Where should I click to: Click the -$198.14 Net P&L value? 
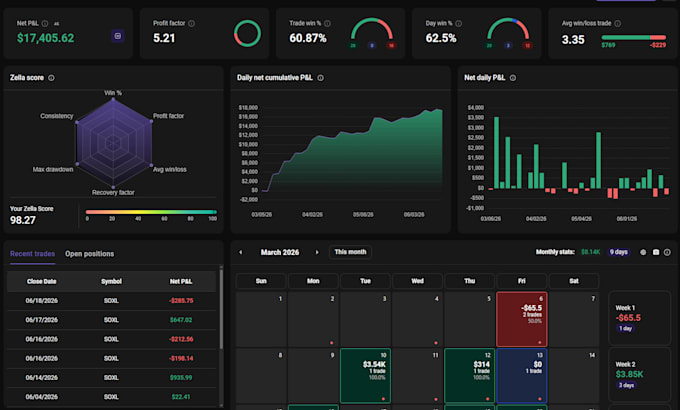coord(181,358)
